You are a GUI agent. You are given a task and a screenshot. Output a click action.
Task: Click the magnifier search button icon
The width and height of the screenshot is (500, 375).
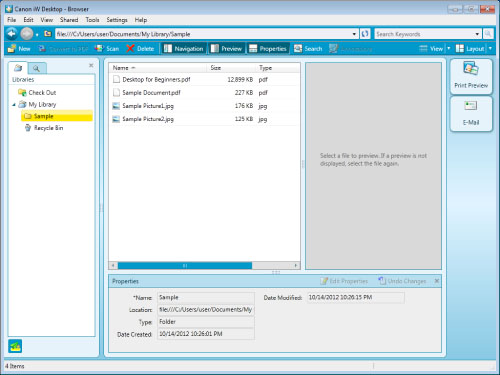click(488, 34)
